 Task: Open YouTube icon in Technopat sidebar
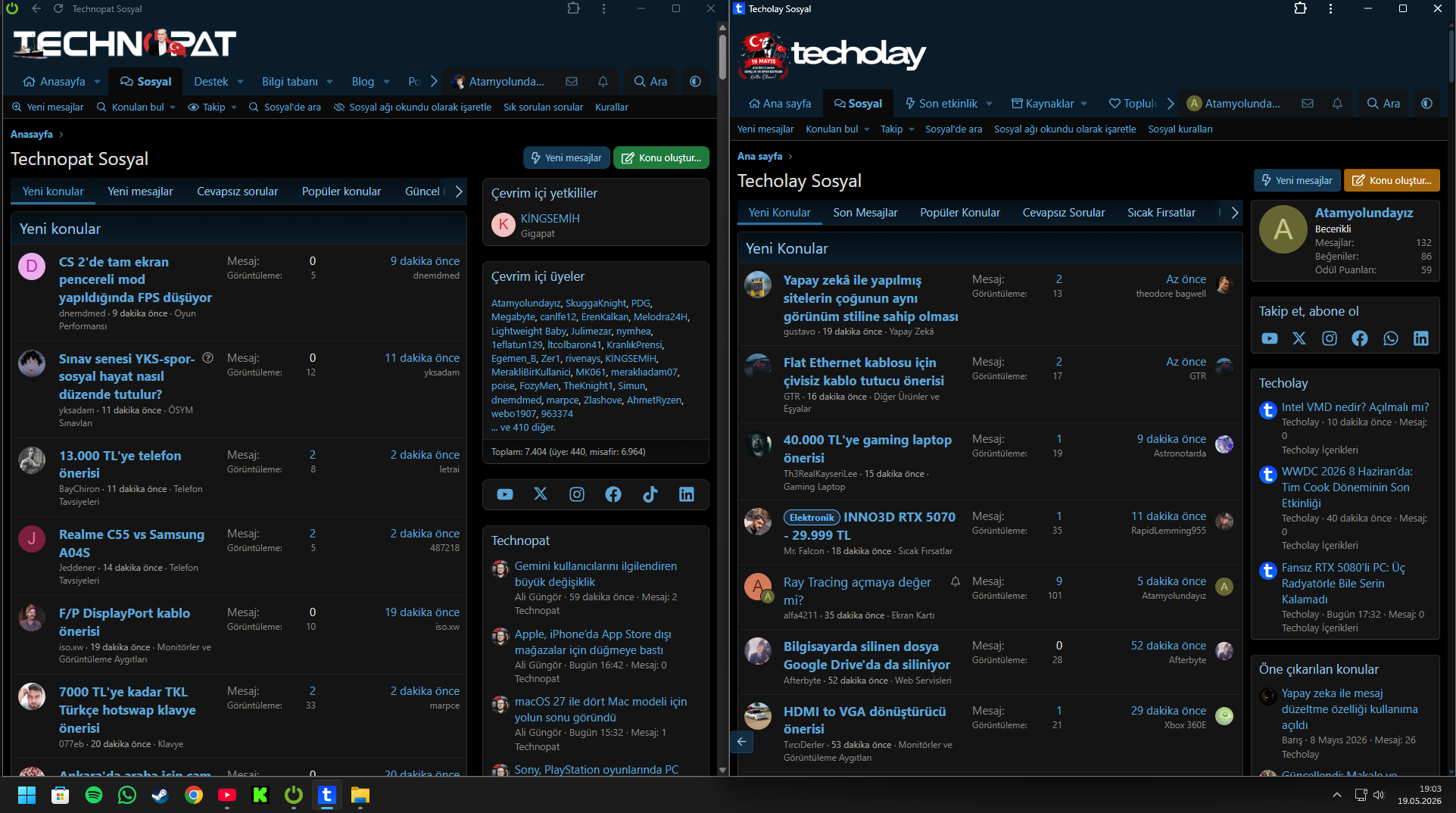[x=505, y=494]
